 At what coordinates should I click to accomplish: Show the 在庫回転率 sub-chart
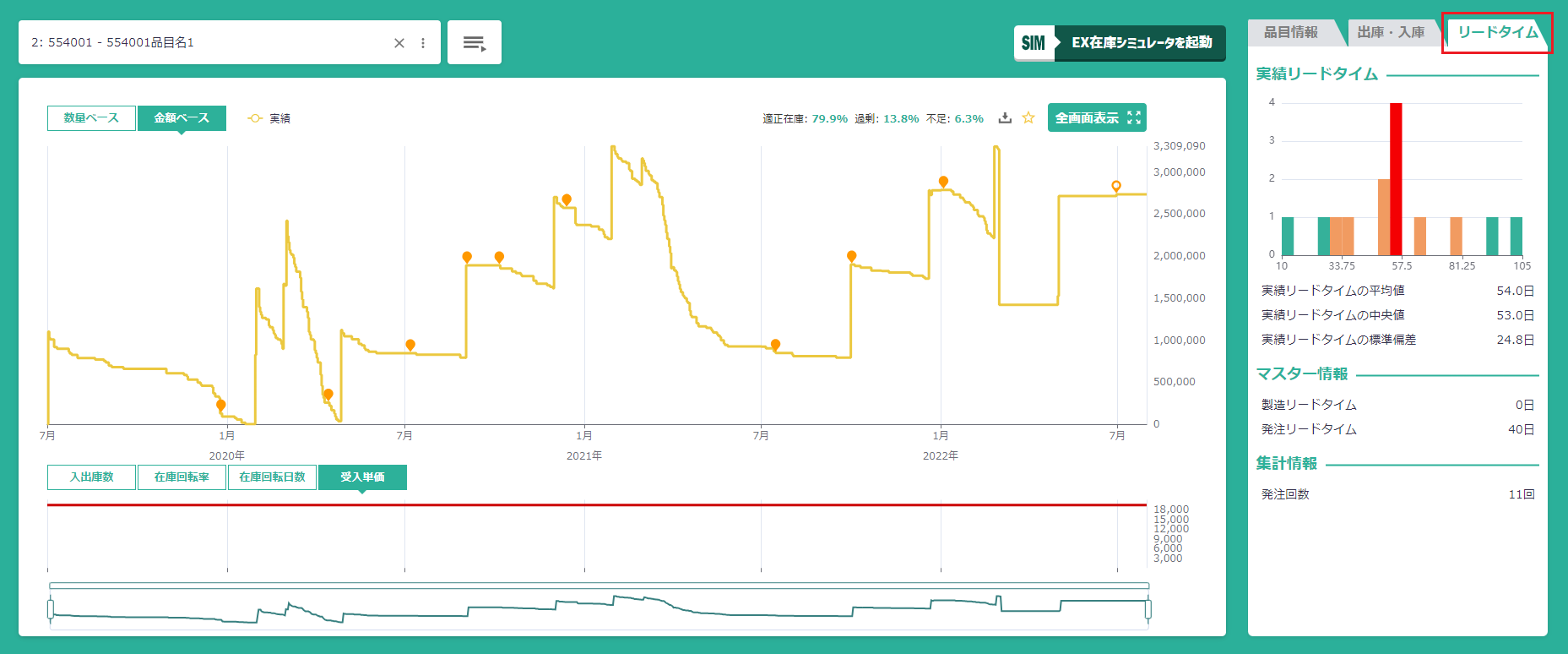(182, 477)
